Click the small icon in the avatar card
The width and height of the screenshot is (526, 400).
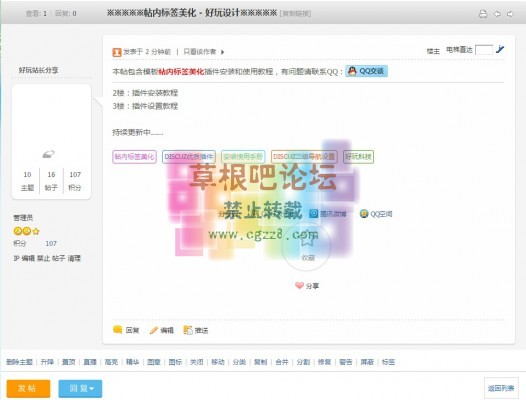click(x=48, y=154)
